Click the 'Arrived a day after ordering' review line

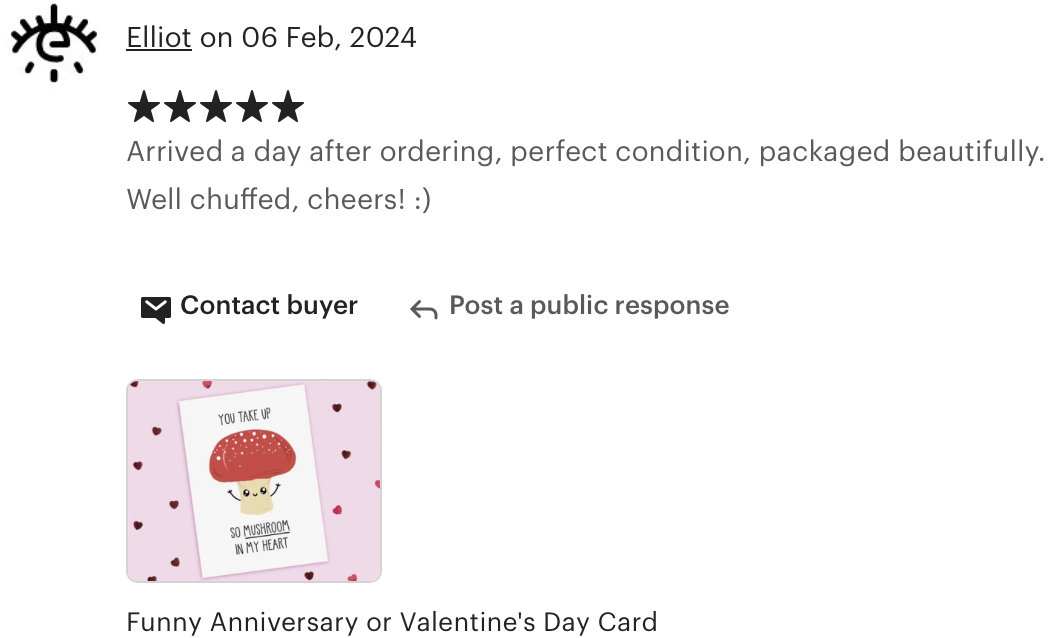(x=585, y=152)
